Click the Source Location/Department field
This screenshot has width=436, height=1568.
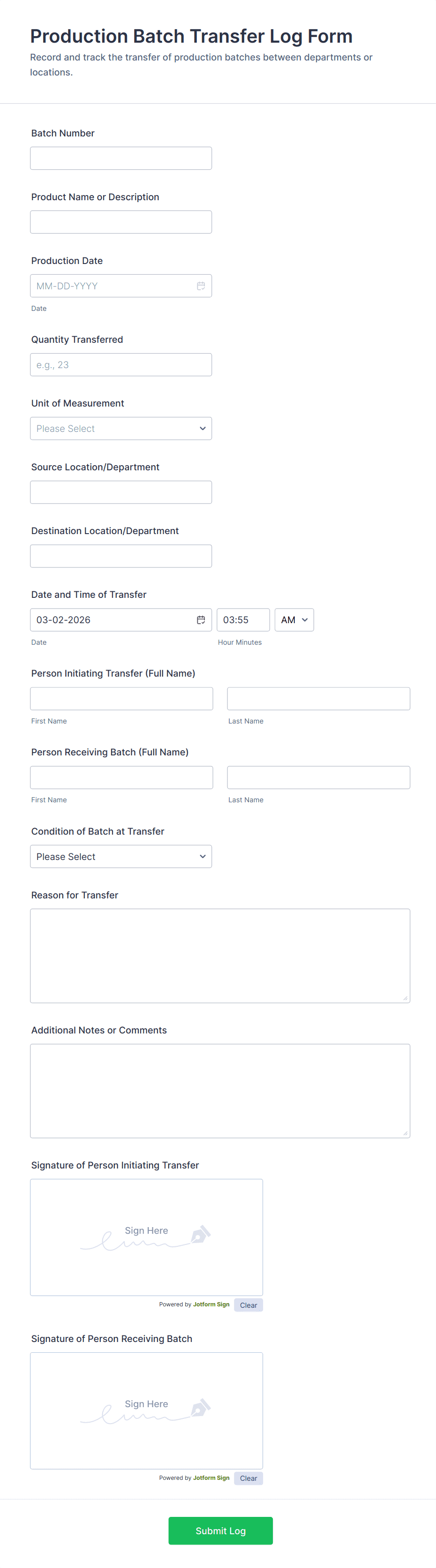(121, 492)
